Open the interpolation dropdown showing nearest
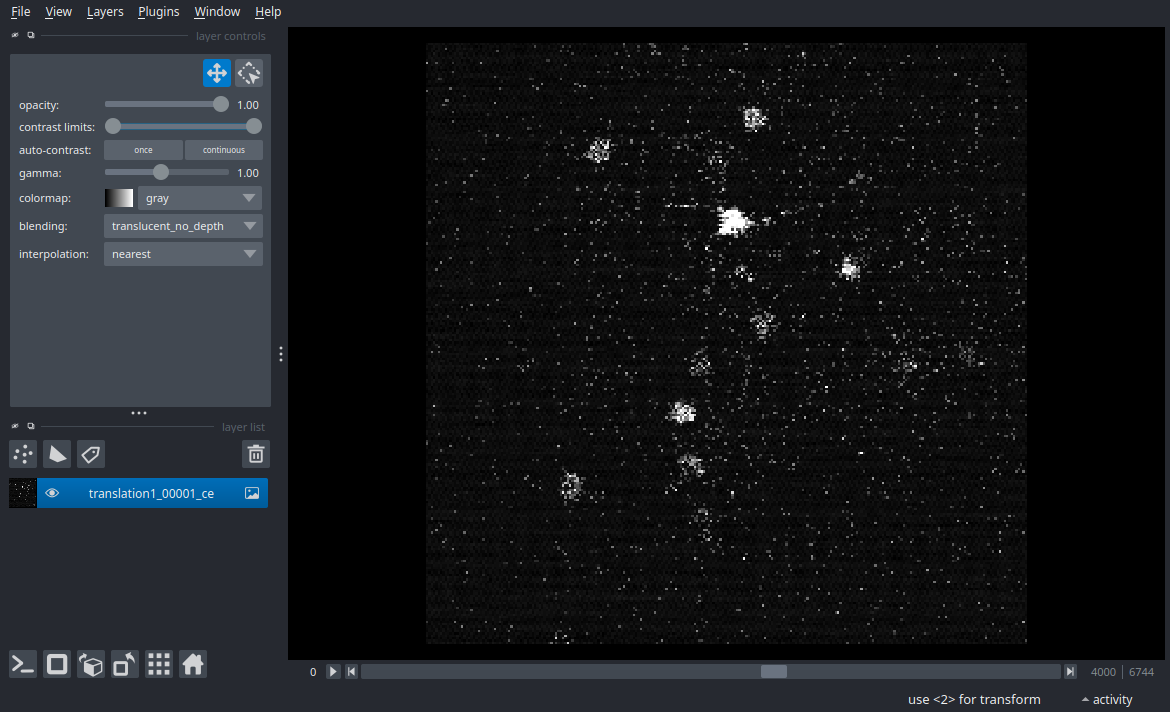1170x712 pixels. click(183, 253)
